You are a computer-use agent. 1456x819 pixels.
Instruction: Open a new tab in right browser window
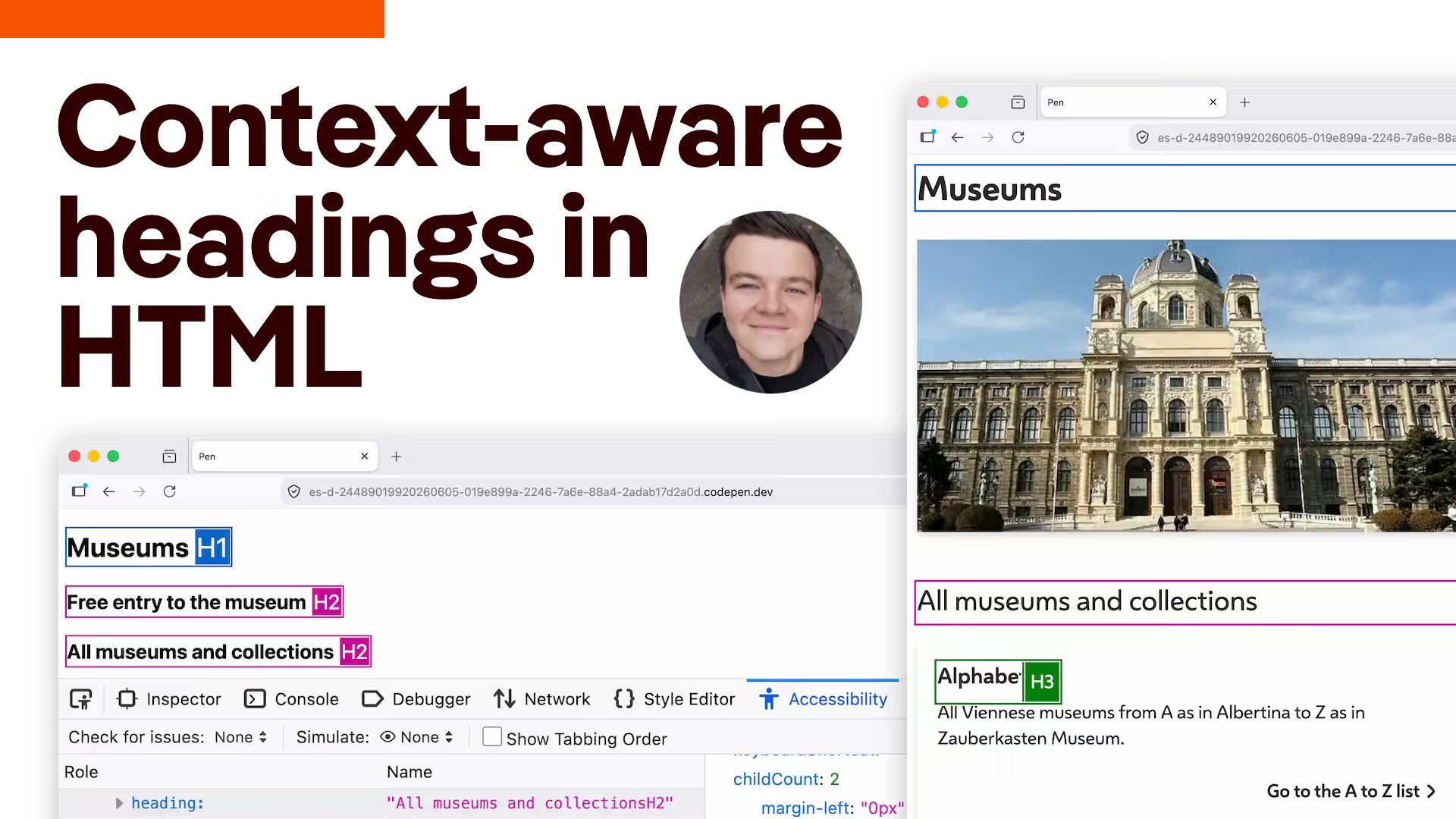(x=1244, y=102)
